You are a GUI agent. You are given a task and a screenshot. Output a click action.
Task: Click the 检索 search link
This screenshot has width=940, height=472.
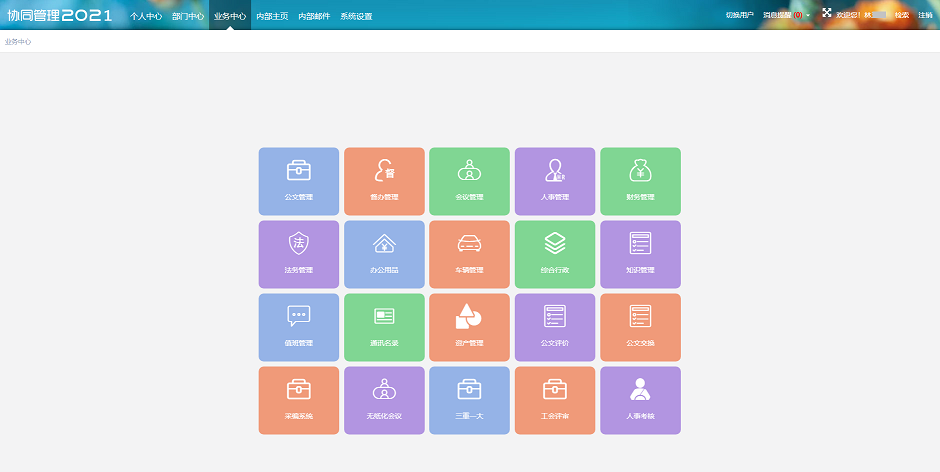902,16
